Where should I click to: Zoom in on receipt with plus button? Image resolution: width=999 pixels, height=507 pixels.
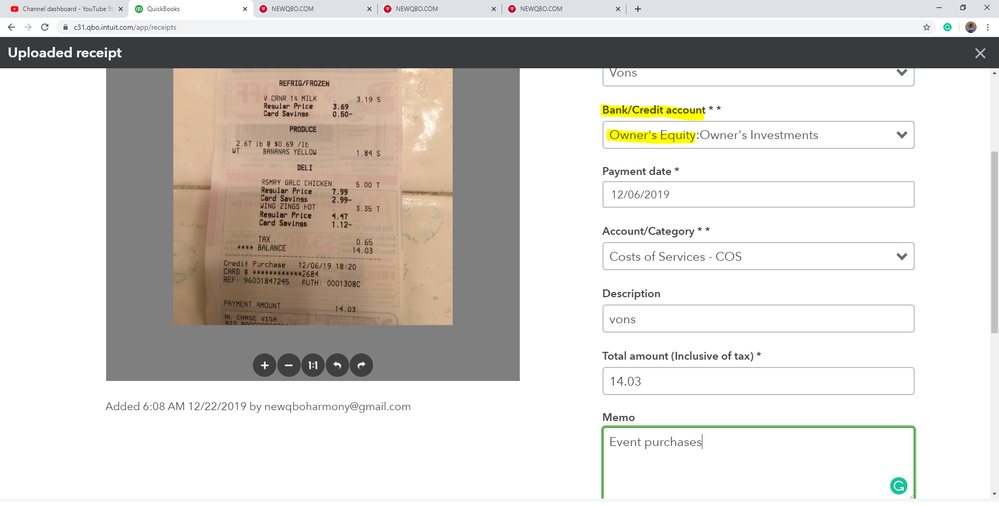pos(264,366)
